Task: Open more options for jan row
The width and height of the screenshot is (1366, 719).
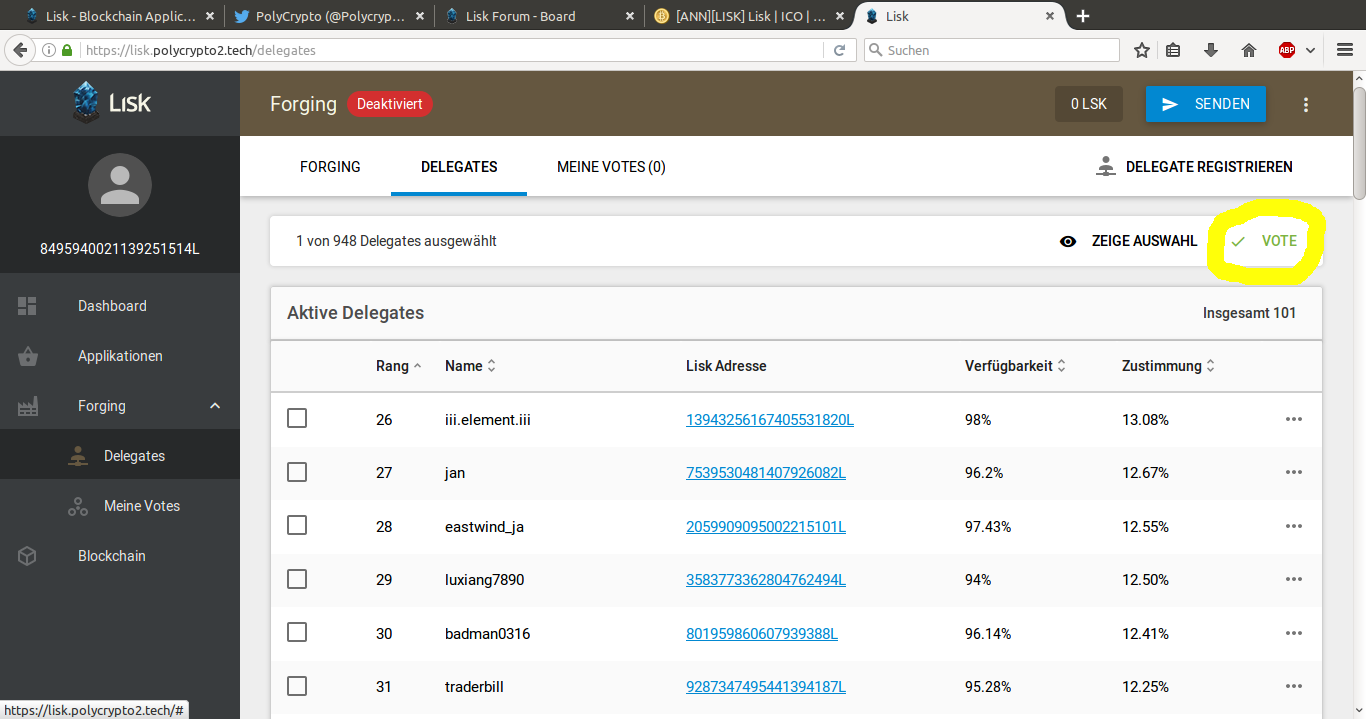Action: coord(1294,472)
